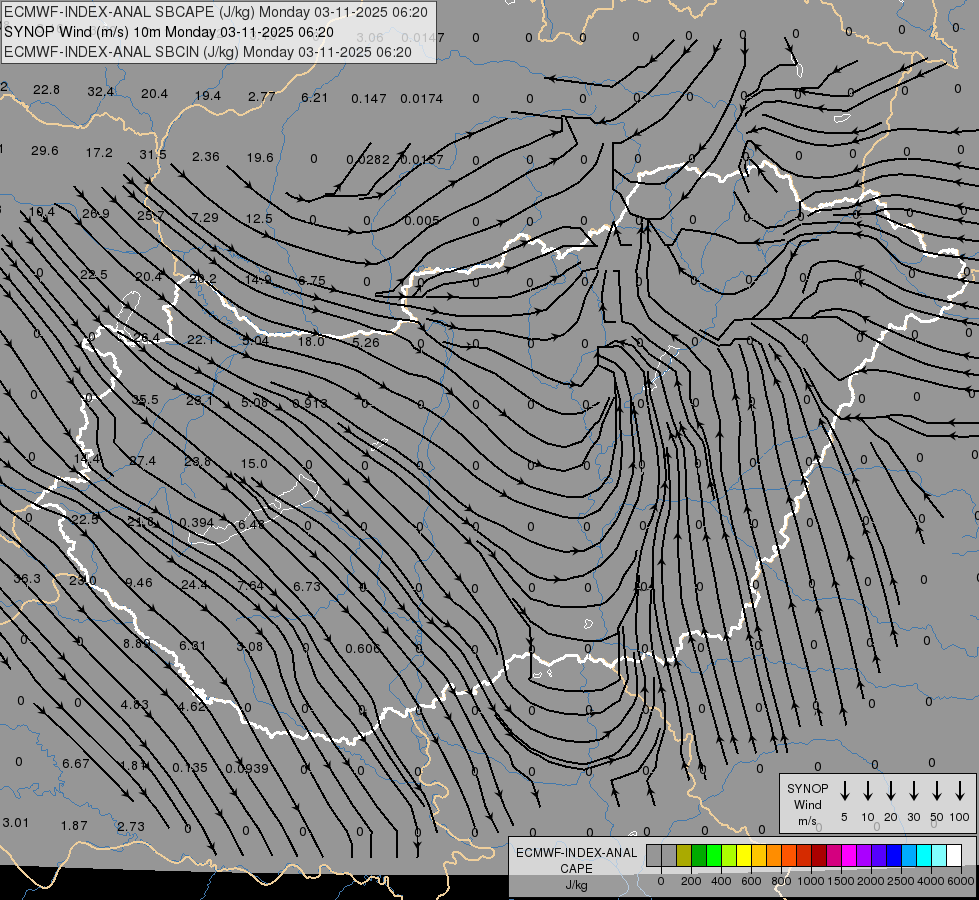Pick the bright magenta CAPE legend swatch
The height and width of the screenshot is (900, 979).
click(x=849, y=855)
